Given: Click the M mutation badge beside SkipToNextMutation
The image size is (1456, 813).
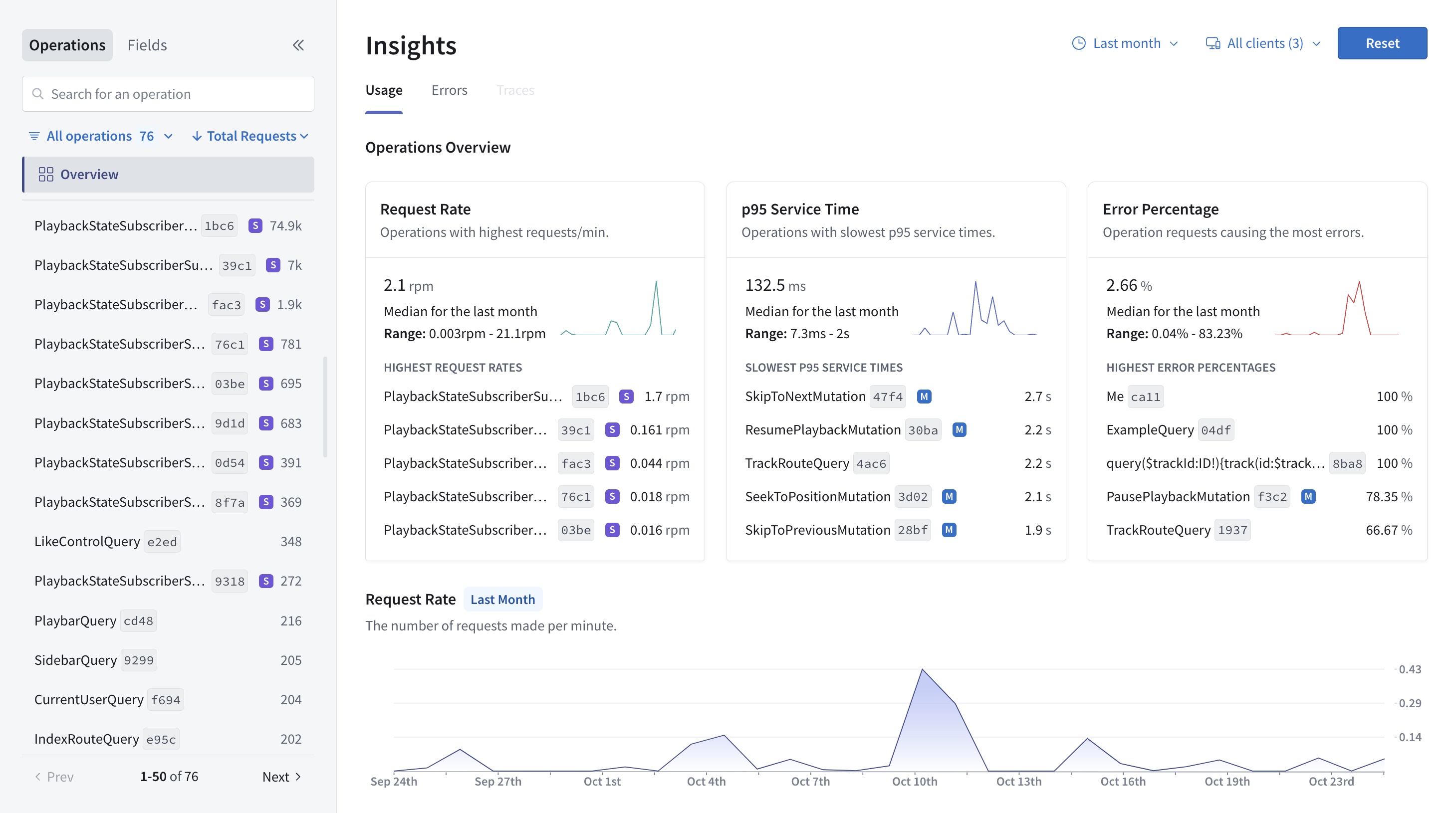Looking at the screenshot, I should [925, 396].
